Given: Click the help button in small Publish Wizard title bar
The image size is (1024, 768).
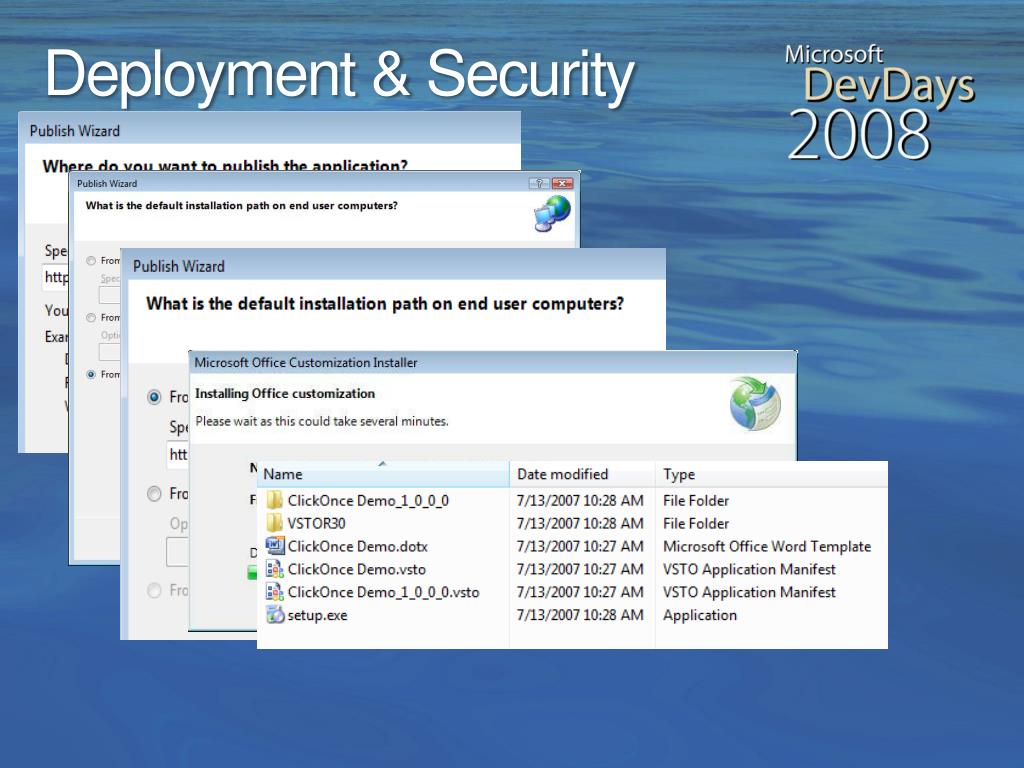Looking at the screenshot, I should pyautogui.click(x=539, y=184).
